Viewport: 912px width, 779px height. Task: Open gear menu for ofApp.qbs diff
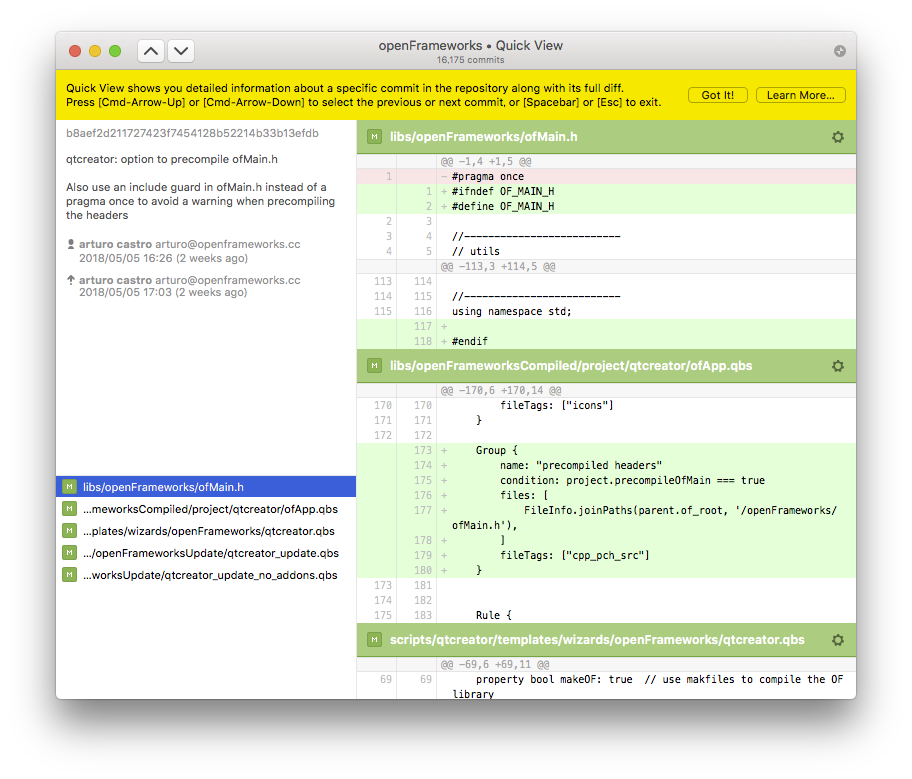point(838,366)
